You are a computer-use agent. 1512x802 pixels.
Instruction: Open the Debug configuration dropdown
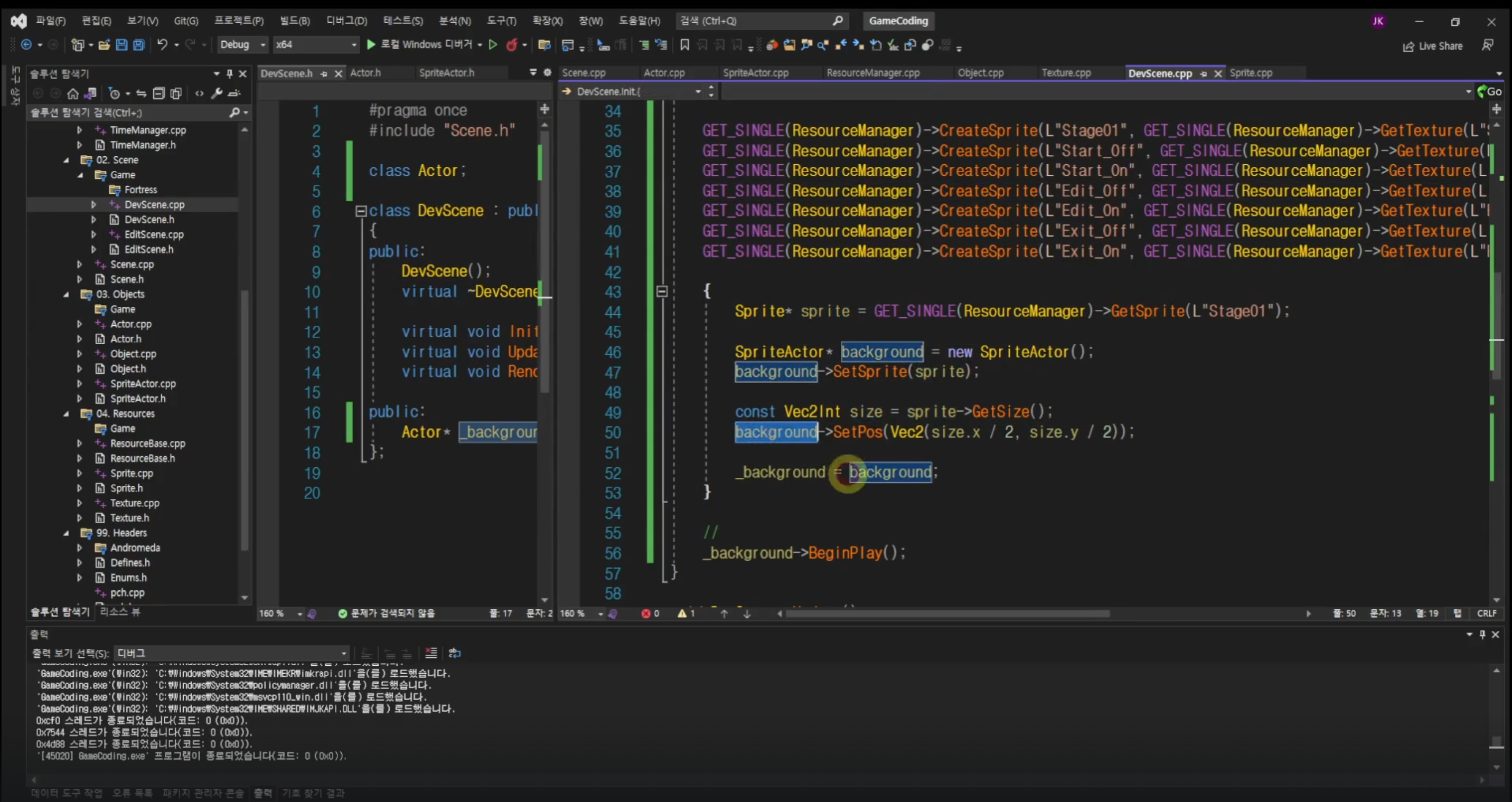coord(242,44)
